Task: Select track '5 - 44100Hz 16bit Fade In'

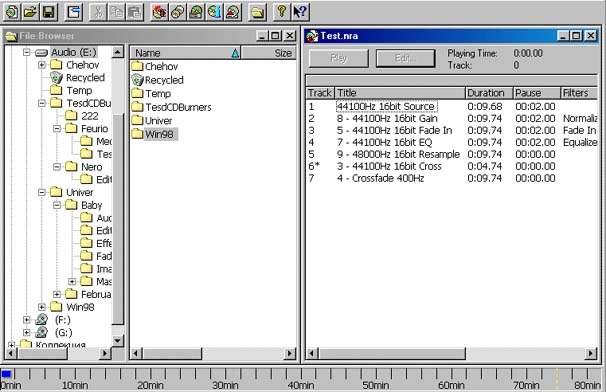Action: tap(394, 130)
